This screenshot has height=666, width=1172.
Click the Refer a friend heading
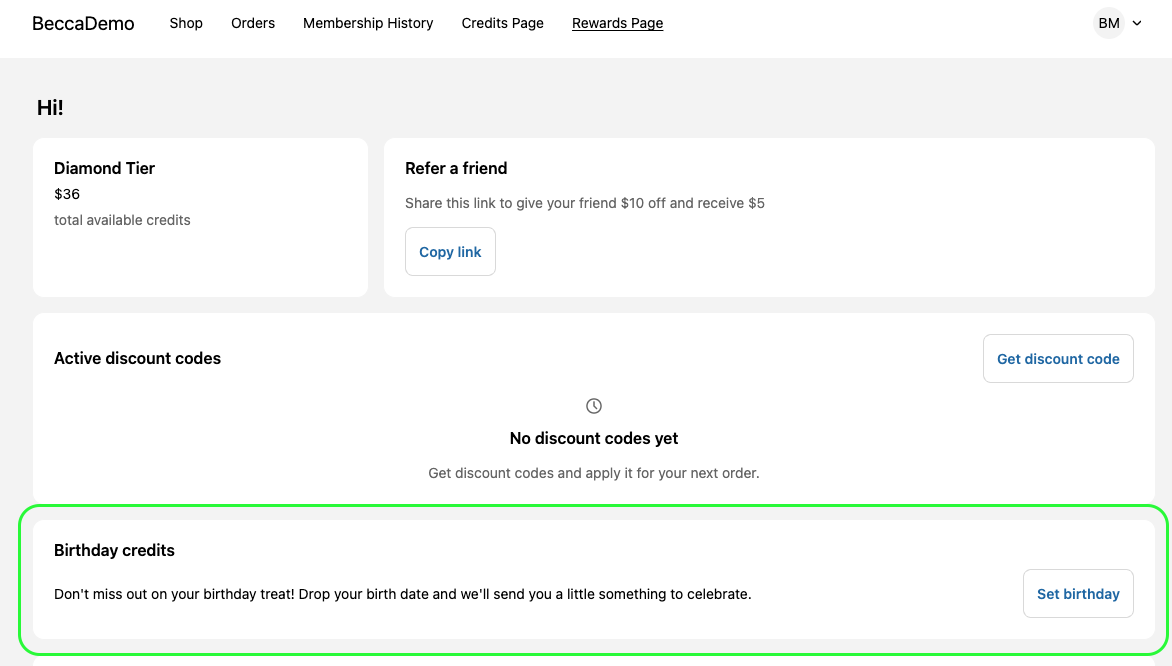pyautogui.click(x=456, y=168)
